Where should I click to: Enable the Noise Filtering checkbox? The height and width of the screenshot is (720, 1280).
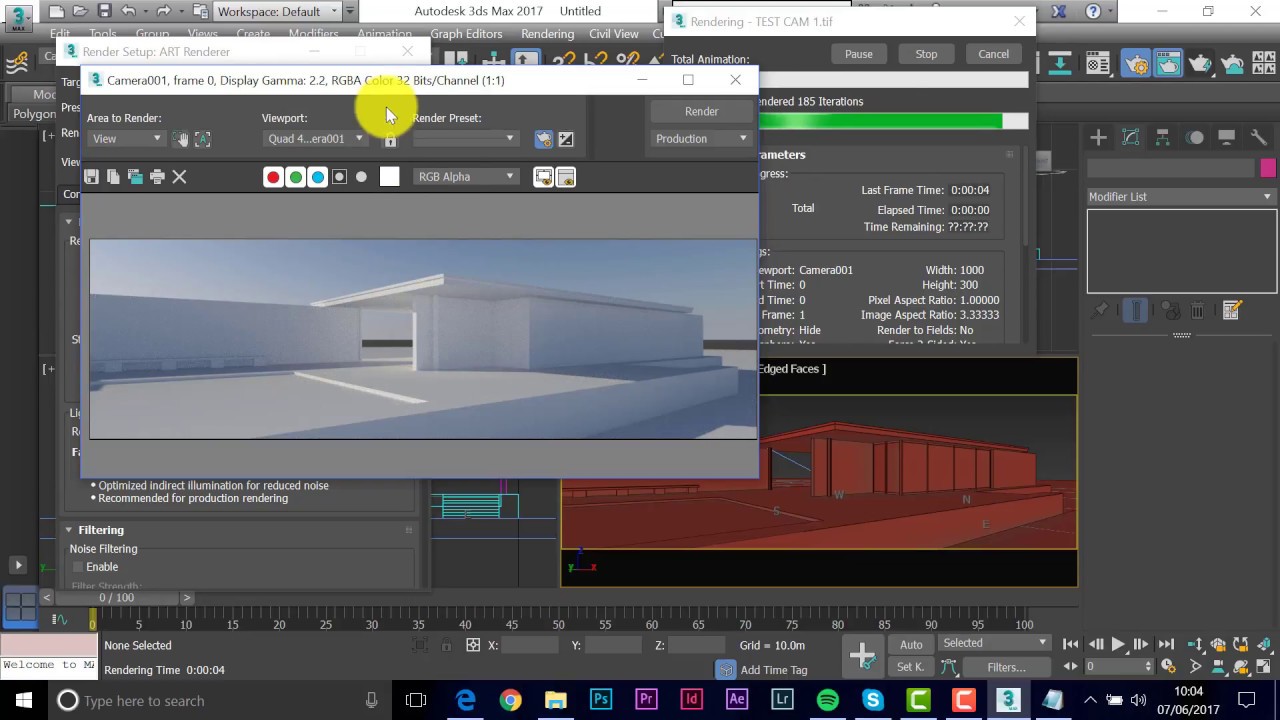[78, 567]
